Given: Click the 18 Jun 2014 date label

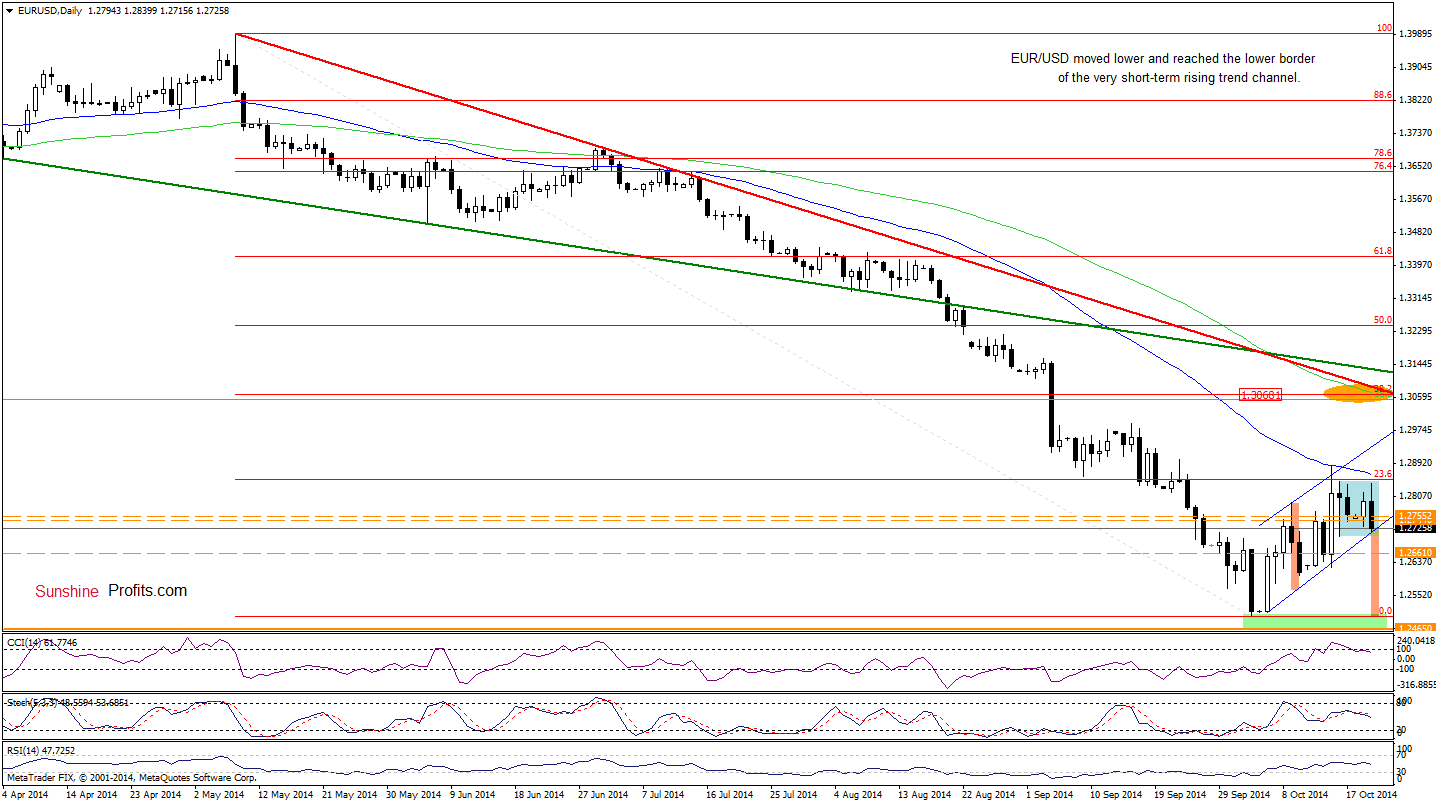Looking at the screenshot, I should click(x=539, y=794).
